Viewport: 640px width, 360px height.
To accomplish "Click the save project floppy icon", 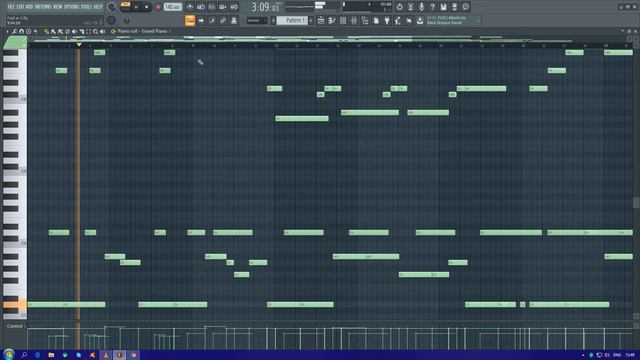I will pyautogui.click(x=443, y=7).
